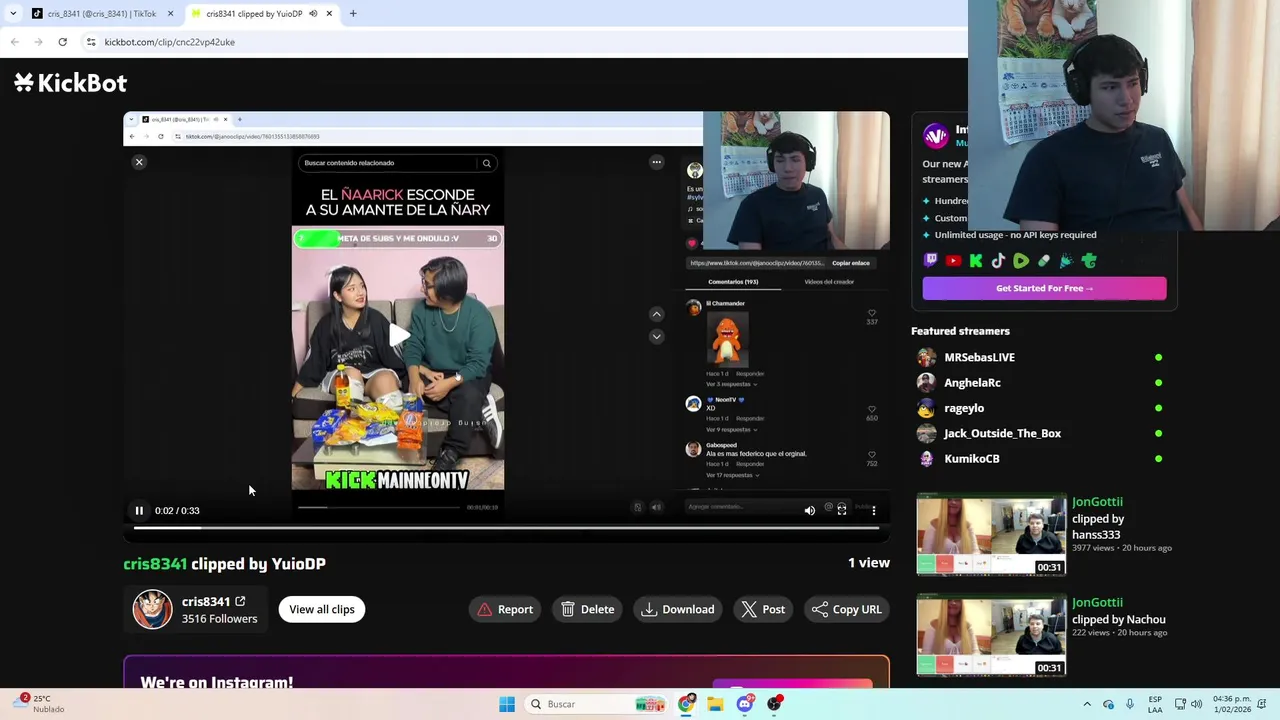Click the Twitch icon in the ad
Viewport: 1280px width, 720px height.
tap(931, 261)
